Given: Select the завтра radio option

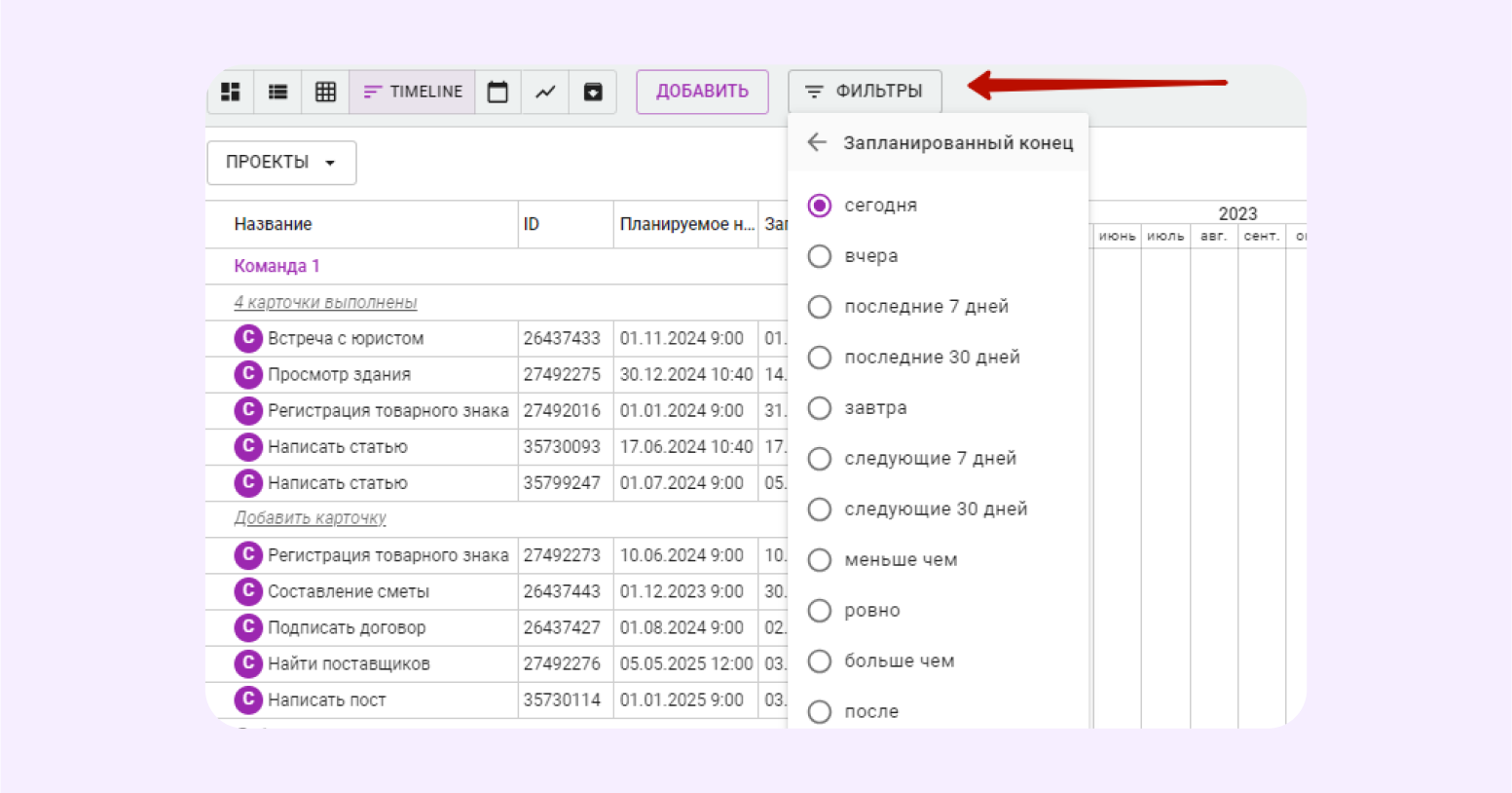Looking at the screenshot, I should 820,408.
